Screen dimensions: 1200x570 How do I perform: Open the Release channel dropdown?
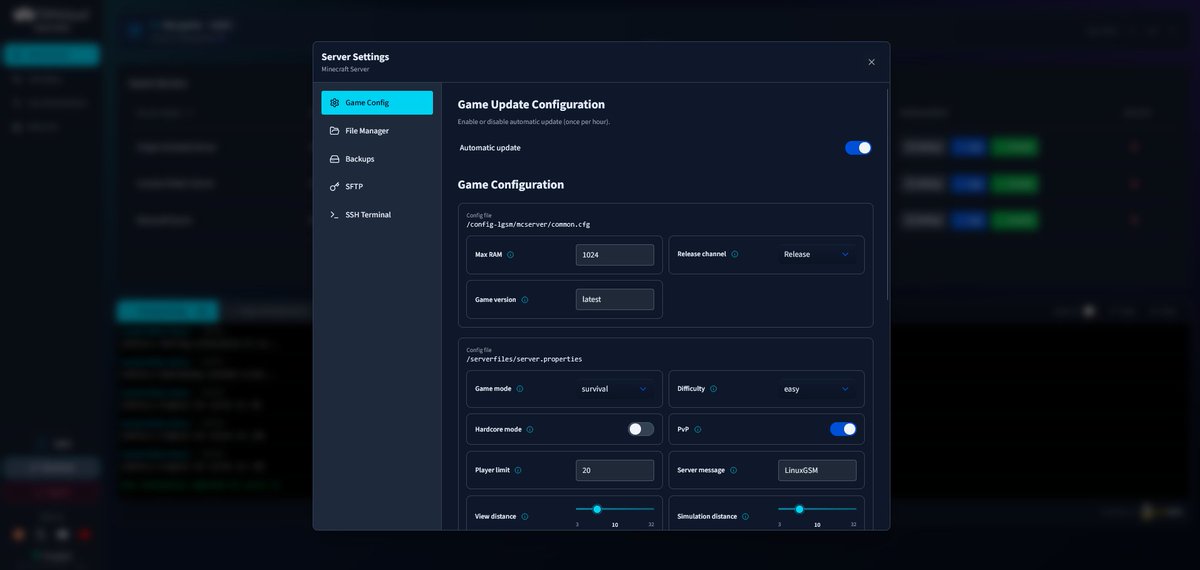(817, 254)
